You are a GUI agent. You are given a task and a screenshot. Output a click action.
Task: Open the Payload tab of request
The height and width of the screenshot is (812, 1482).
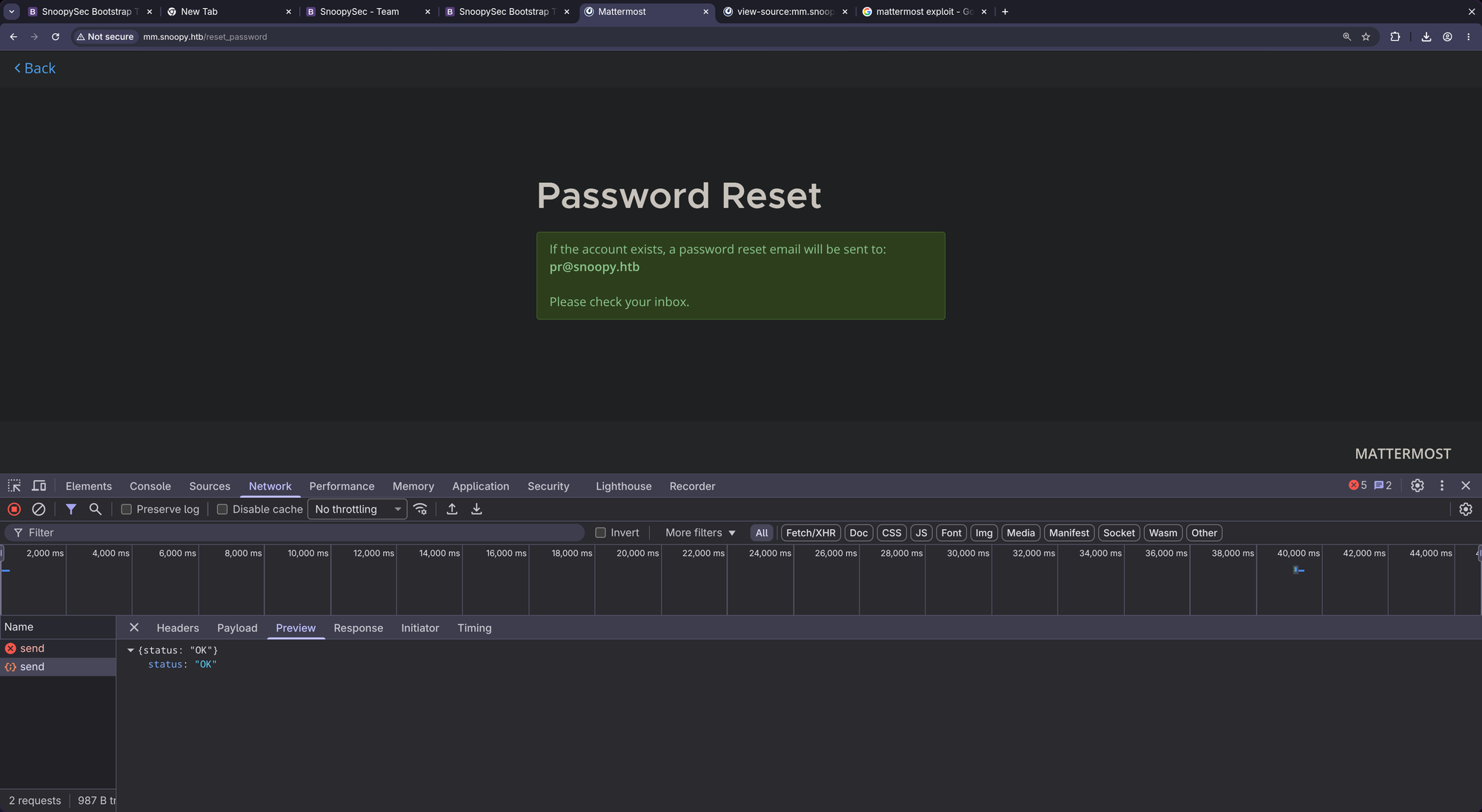(237, 628)
